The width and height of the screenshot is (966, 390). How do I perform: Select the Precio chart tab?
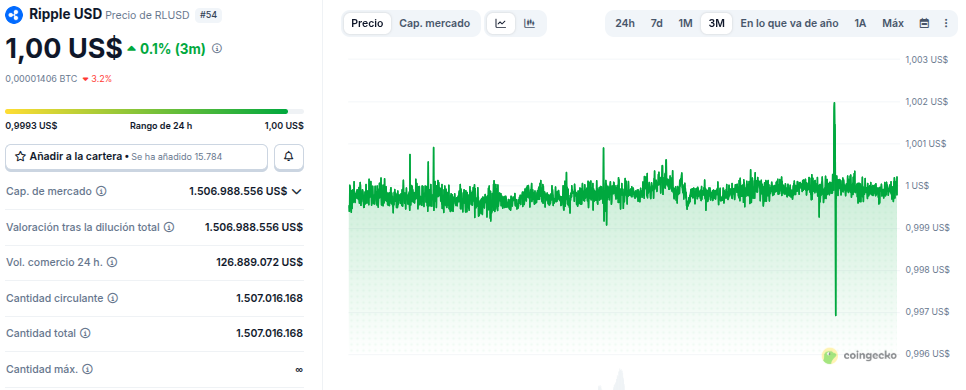point(367,23)
